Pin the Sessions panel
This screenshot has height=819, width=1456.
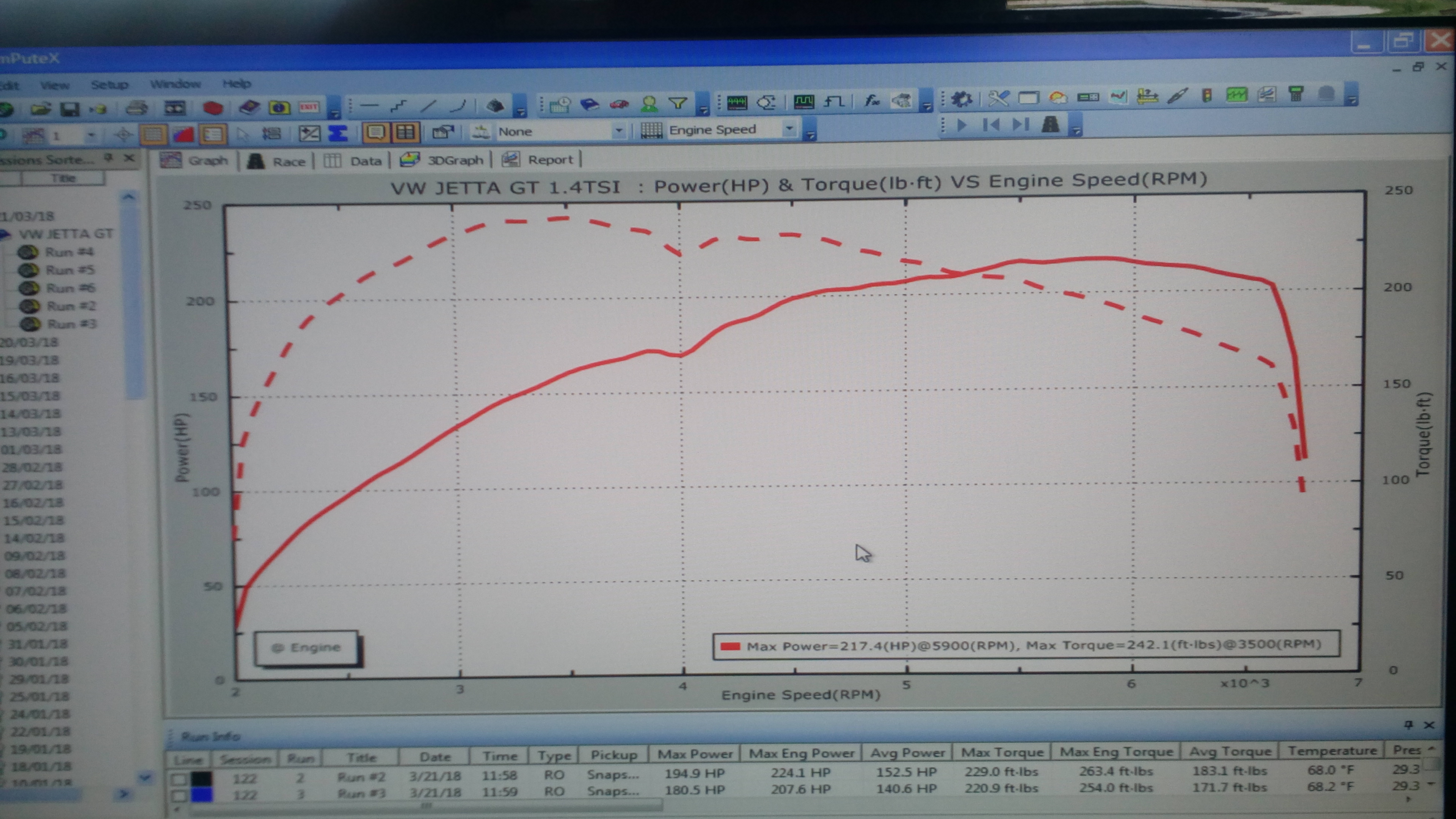[x=108, y=158]
